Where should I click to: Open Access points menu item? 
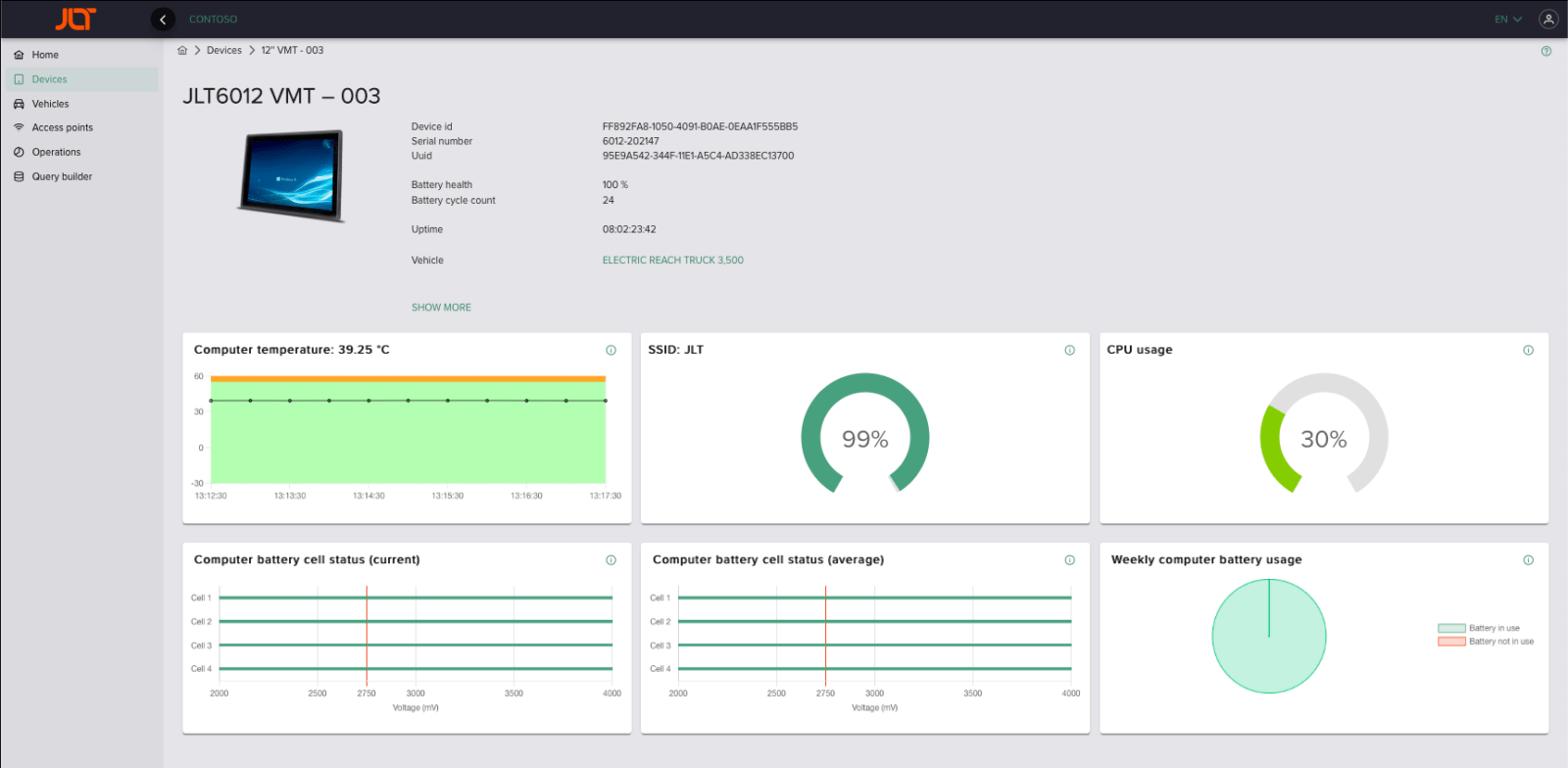(x=81, y=127)
